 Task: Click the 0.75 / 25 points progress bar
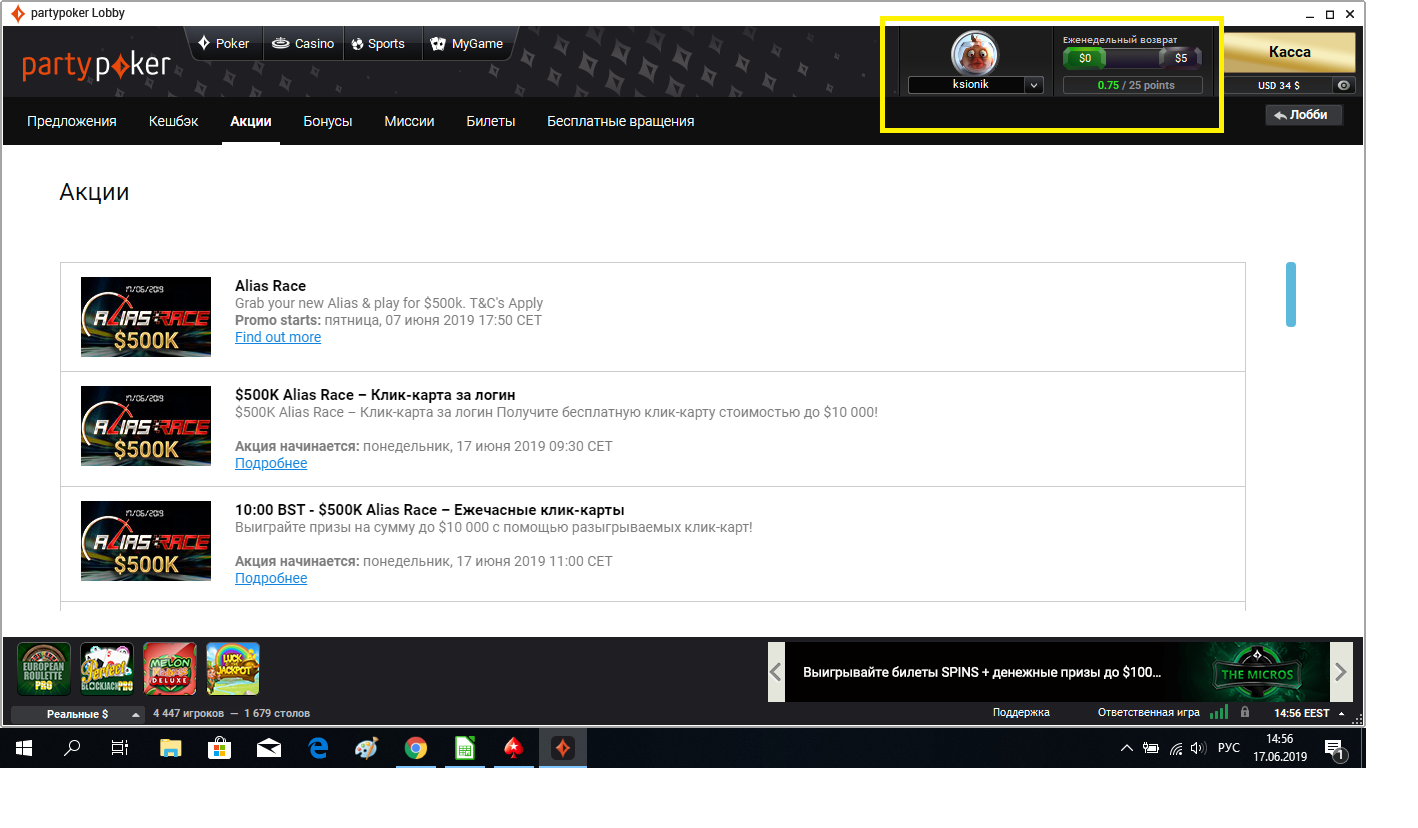[1133, 85]
